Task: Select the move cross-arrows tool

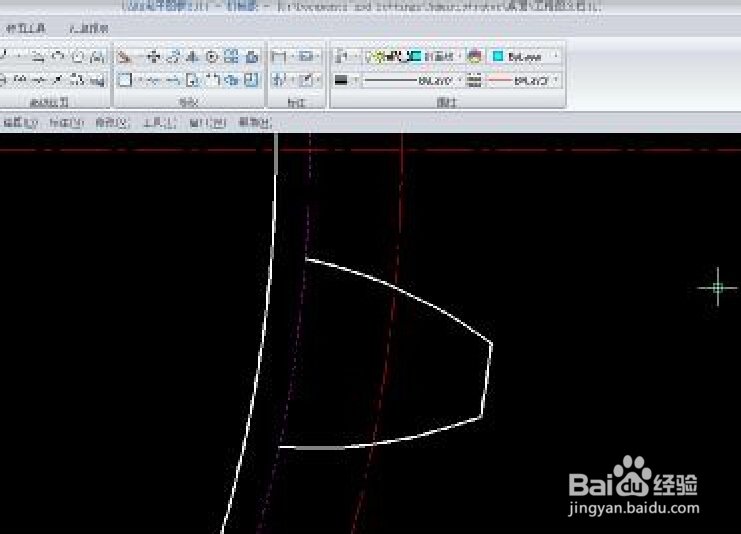Action: coord(153,57)
